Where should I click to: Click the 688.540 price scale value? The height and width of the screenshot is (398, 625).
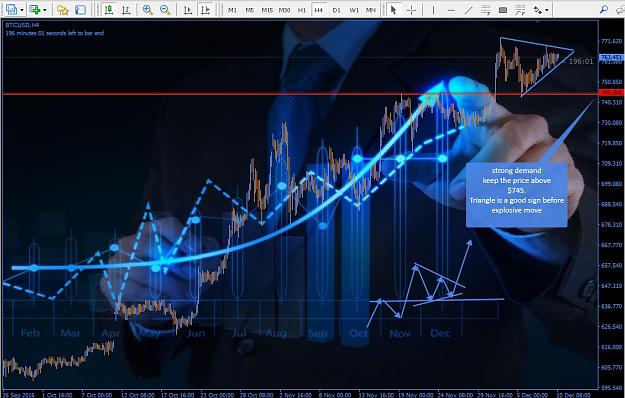click(612, 204)
